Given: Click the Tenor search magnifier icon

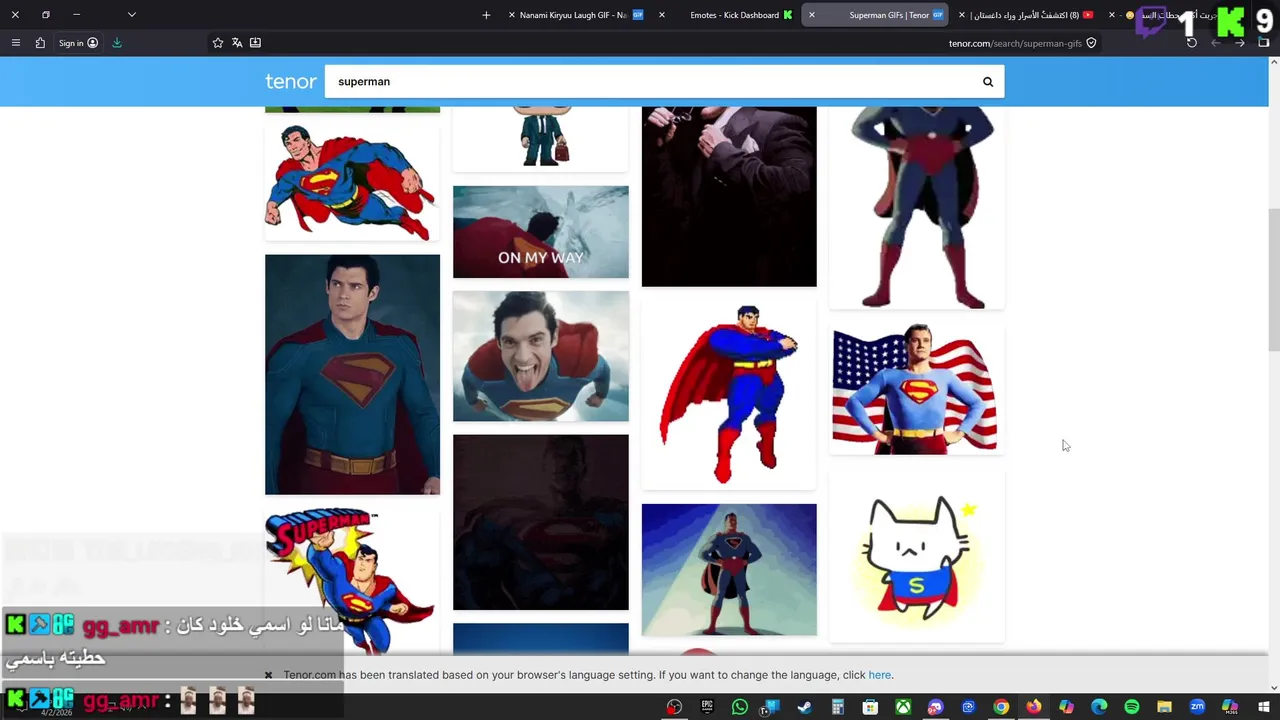Looking at the screenshot, I should 988,82.
